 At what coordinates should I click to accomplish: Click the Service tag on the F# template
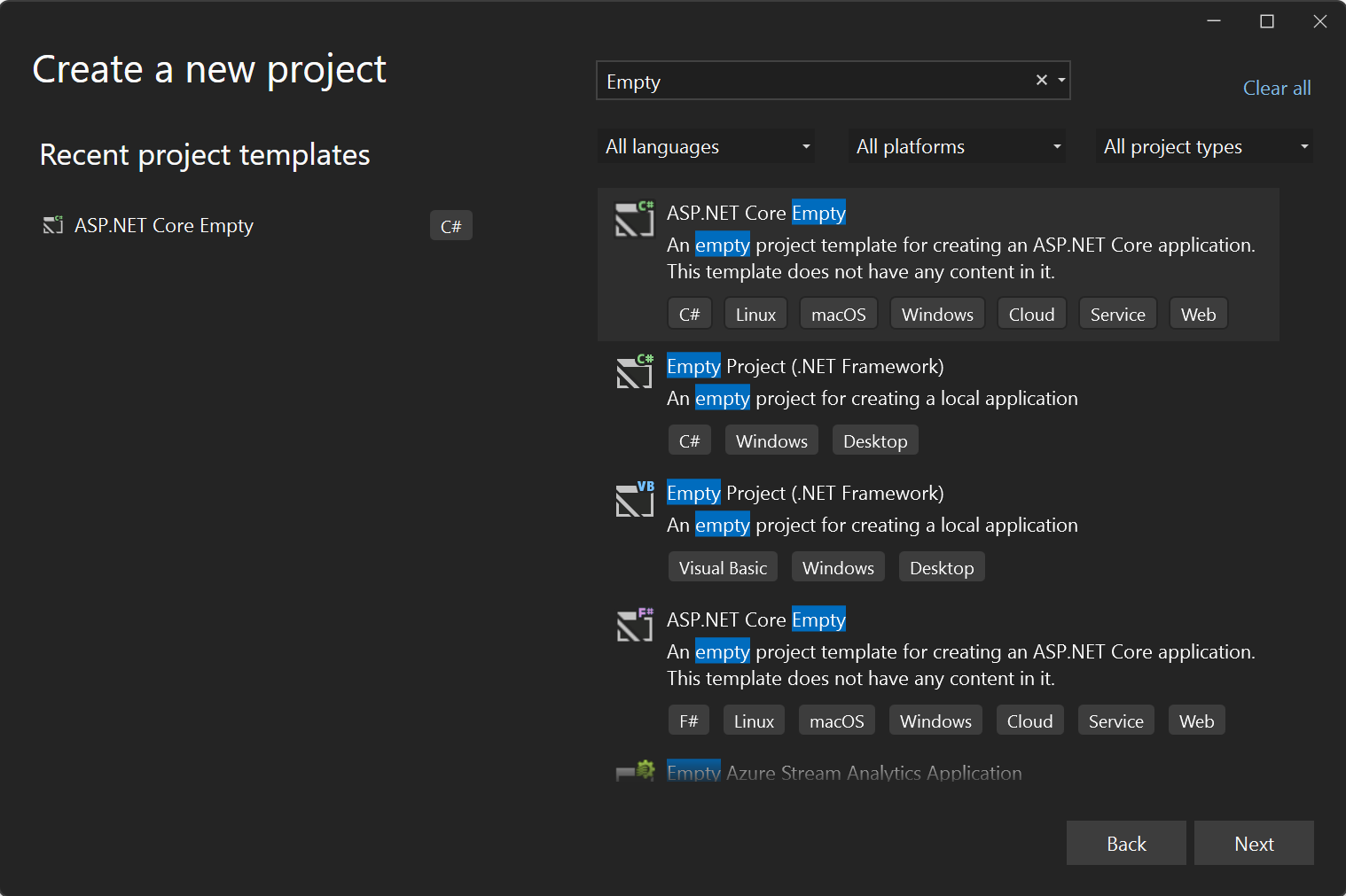1116,721
